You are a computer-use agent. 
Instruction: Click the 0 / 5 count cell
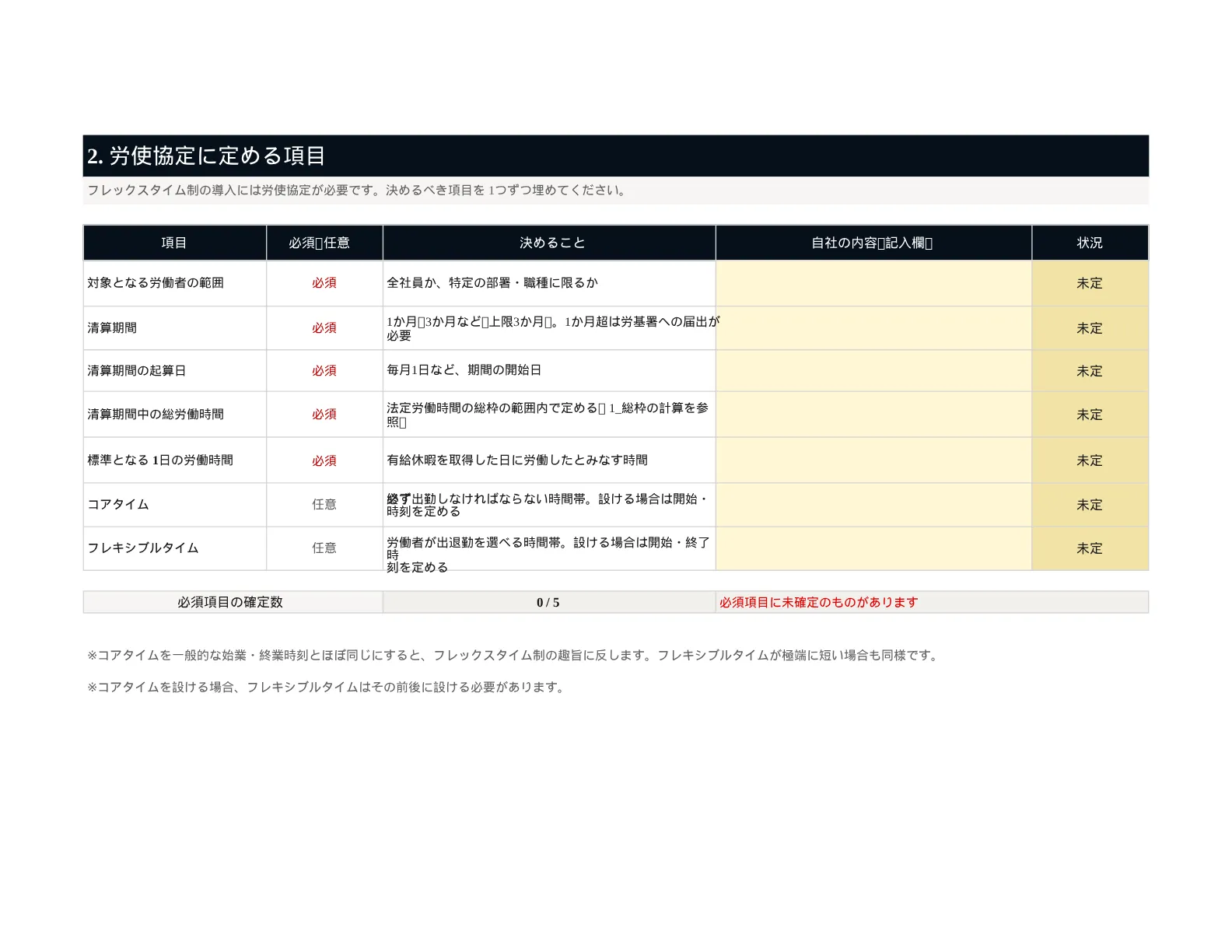548,602
